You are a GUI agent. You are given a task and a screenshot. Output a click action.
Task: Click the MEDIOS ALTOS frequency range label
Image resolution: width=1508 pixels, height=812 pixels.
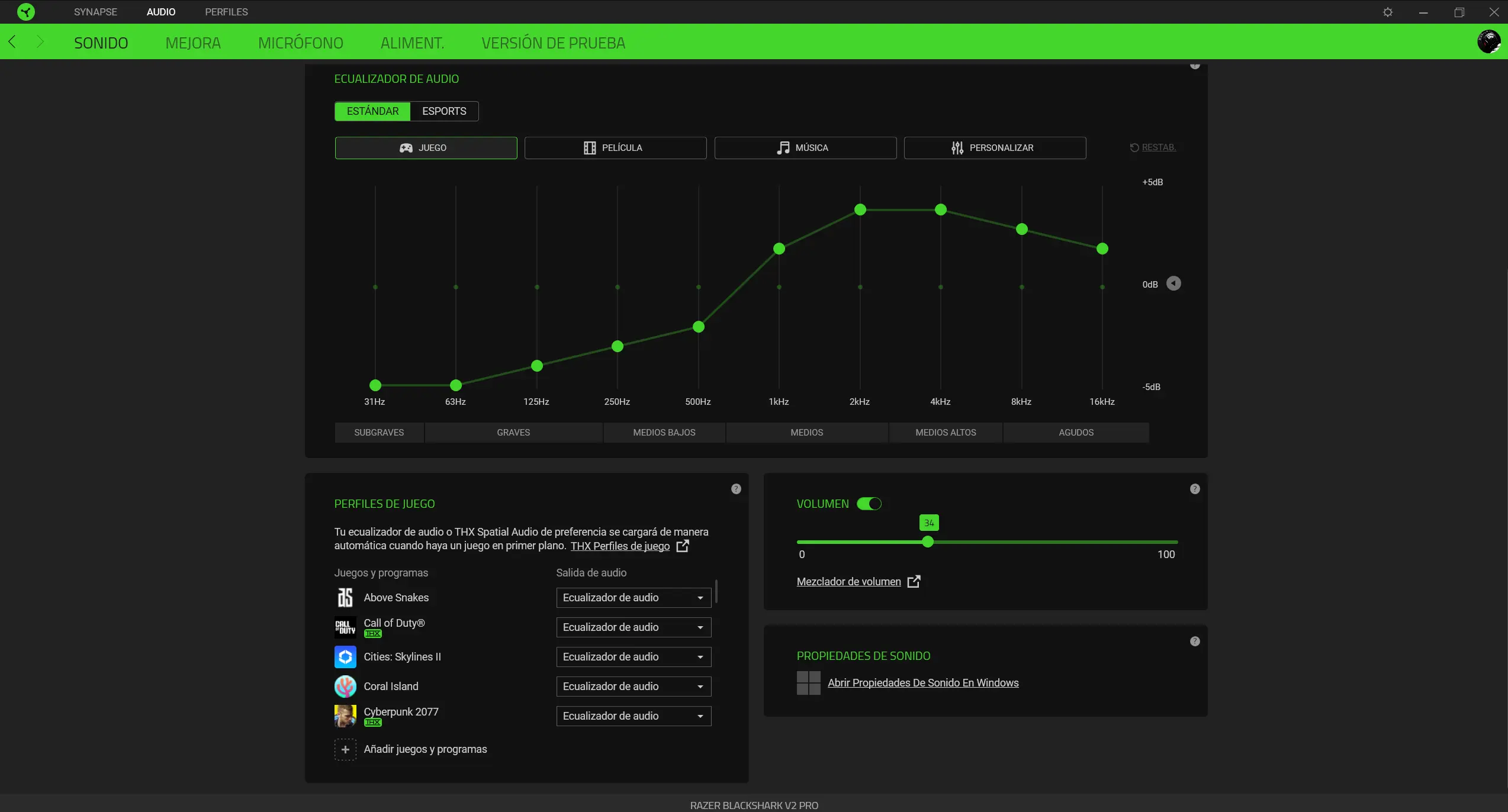(946, 433)
